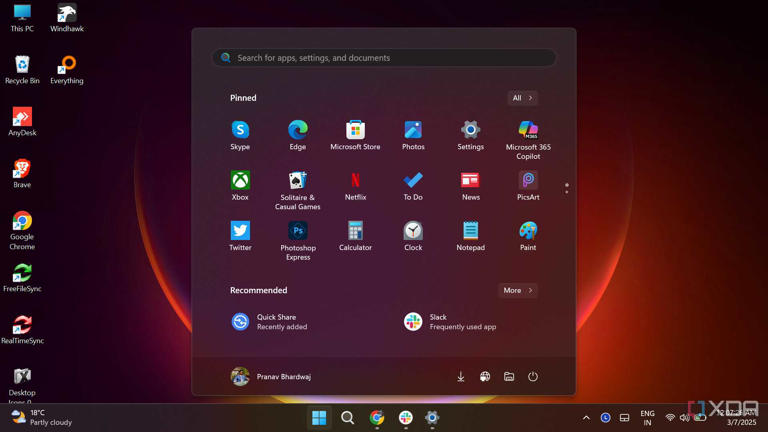768x432 pixels.
Task: Show hidden system tray icons chevron
Action: [586, 418]
